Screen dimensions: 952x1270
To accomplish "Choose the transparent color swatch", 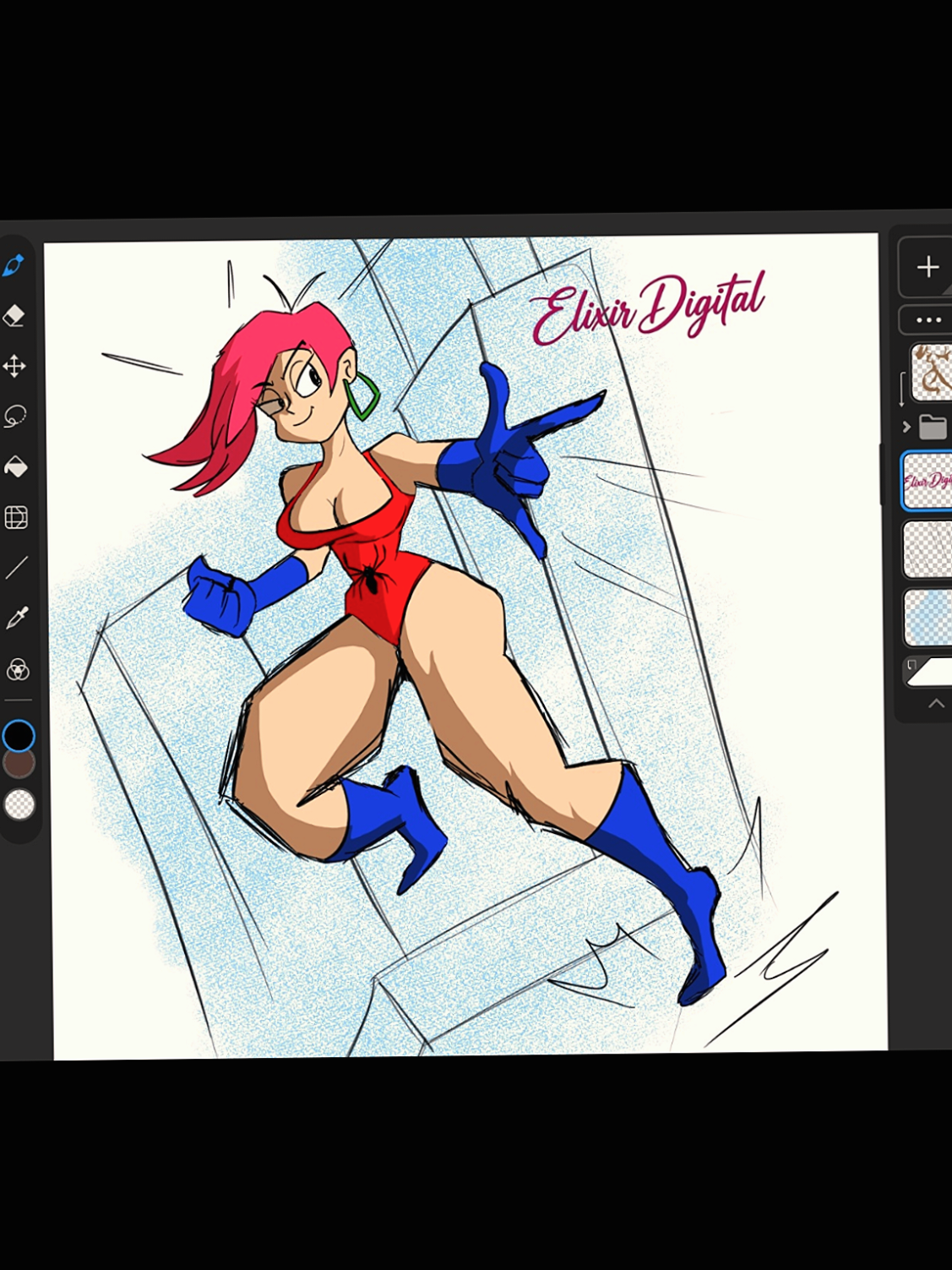I will click(19, 804).
